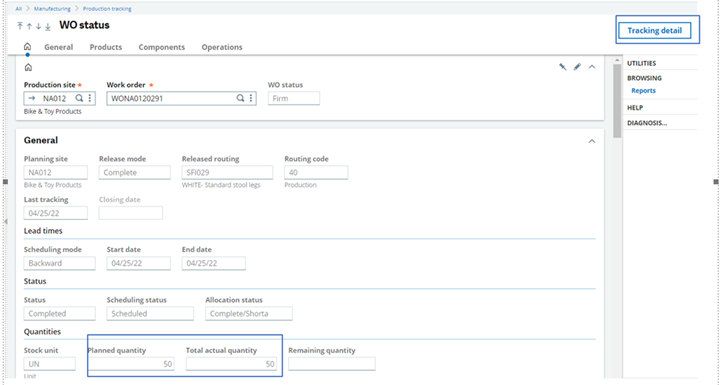The width and height of the screenshot is (720, 385).
Task: Click the Release mode field Complete
Action: (x=135, y=172)
